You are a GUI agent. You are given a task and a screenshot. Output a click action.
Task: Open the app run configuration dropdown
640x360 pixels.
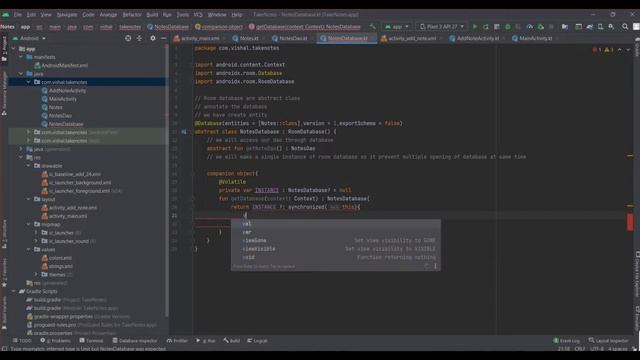[x=397, y=27]
